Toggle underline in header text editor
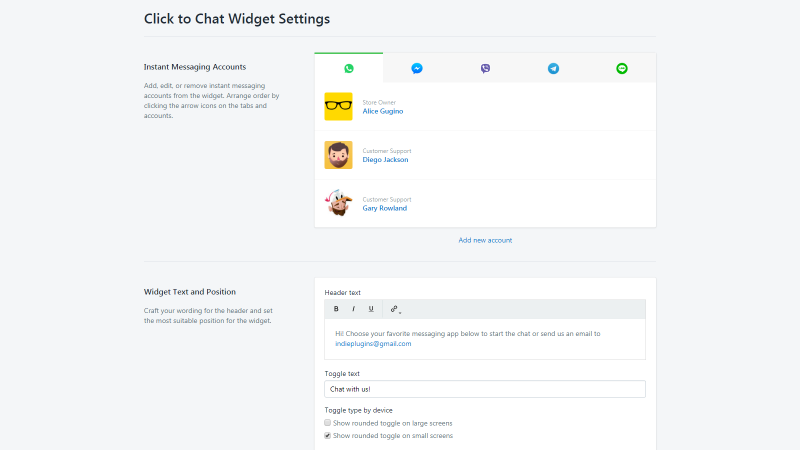This screenshot has height=450, width=800. (371, 309)
